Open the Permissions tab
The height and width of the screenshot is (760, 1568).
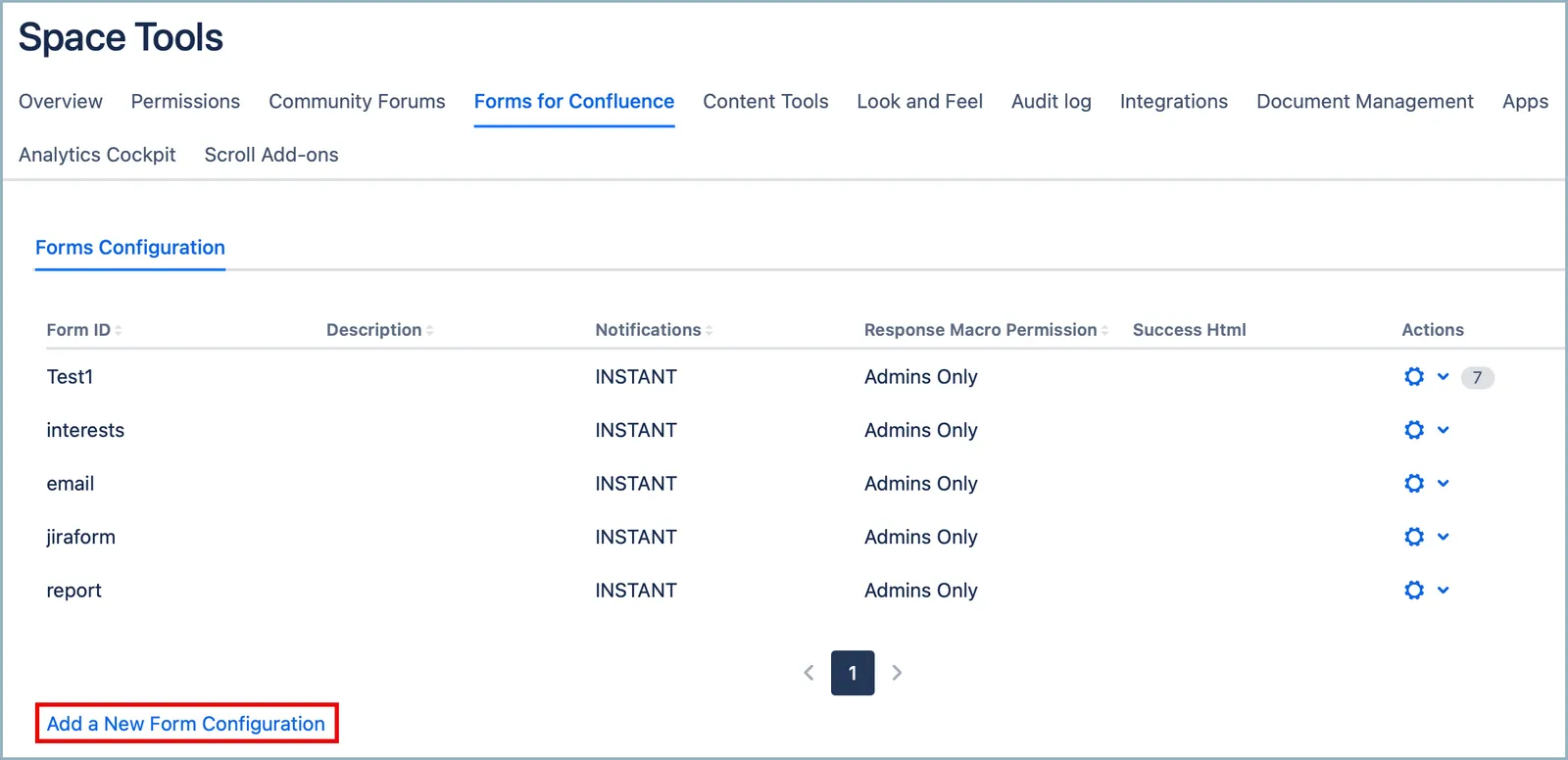pyautogui.click(x=185, y=102)
